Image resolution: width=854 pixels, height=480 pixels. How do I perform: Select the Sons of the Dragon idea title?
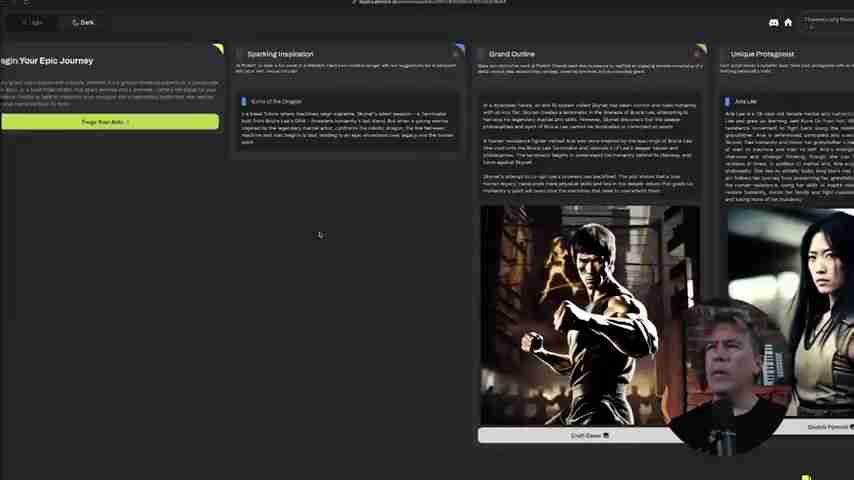pyautogui.click(x=276, y=101)
